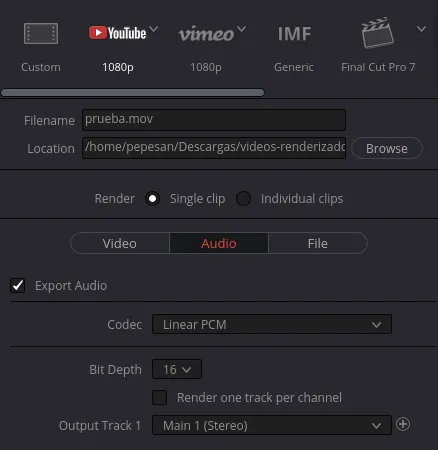Click the presets horizontal scrollbar
438x450 pixels.
(x=133, y=92)
